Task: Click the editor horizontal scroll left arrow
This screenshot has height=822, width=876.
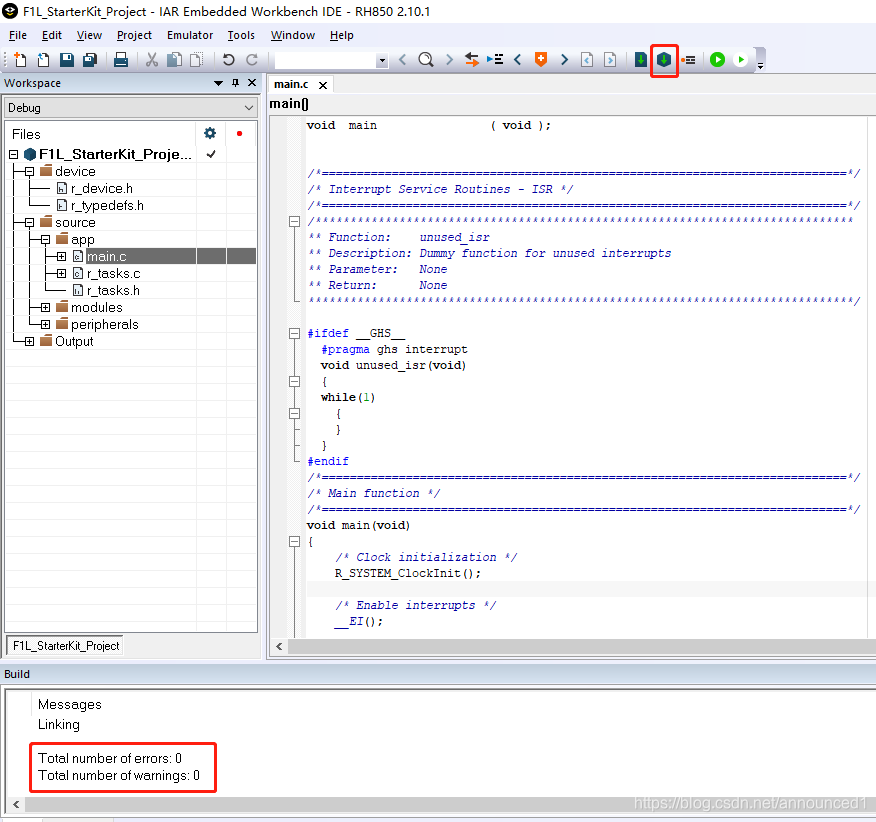Action: [279, 647]
